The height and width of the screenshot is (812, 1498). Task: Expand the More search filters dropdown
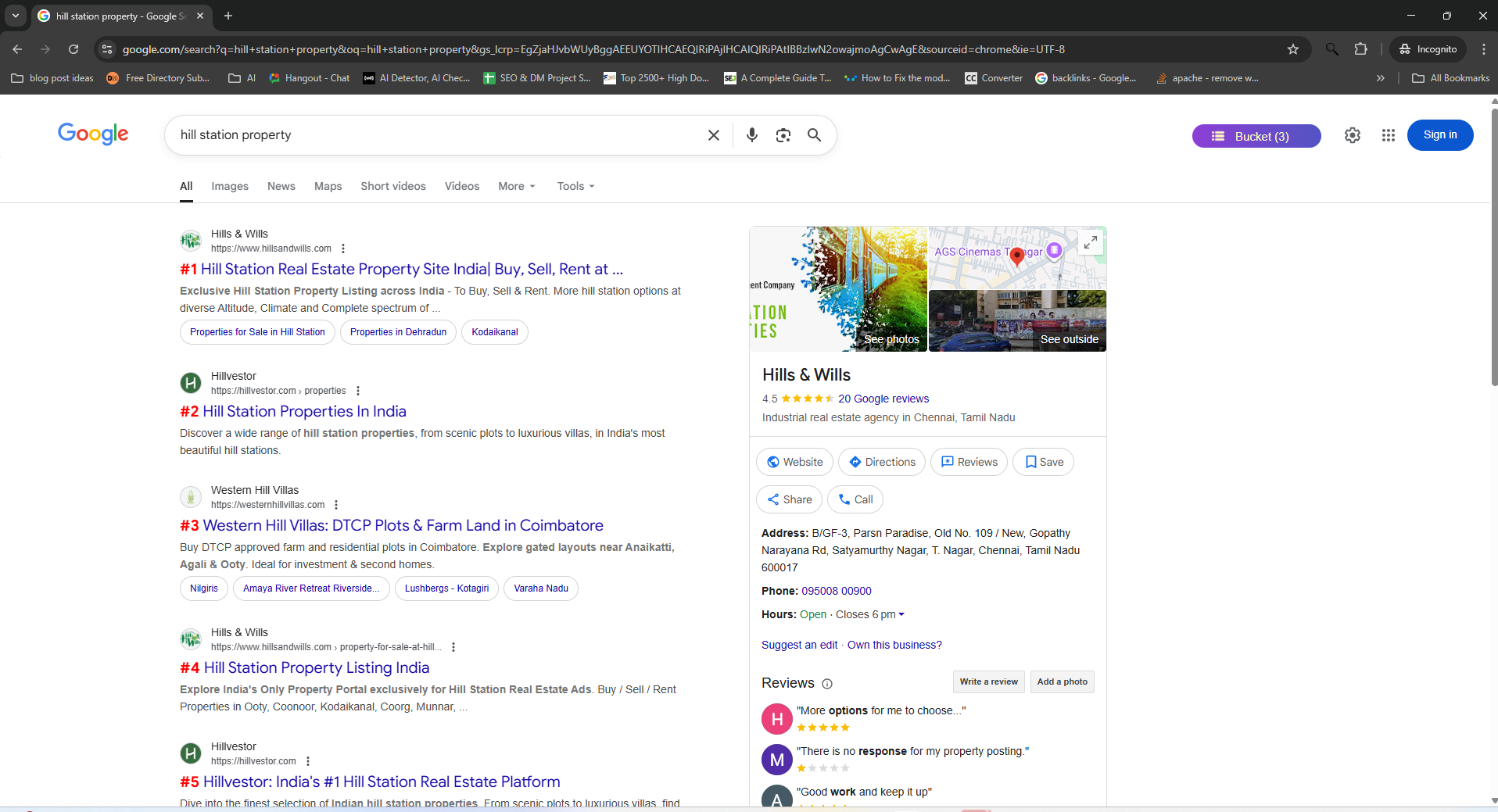(516, 186)
